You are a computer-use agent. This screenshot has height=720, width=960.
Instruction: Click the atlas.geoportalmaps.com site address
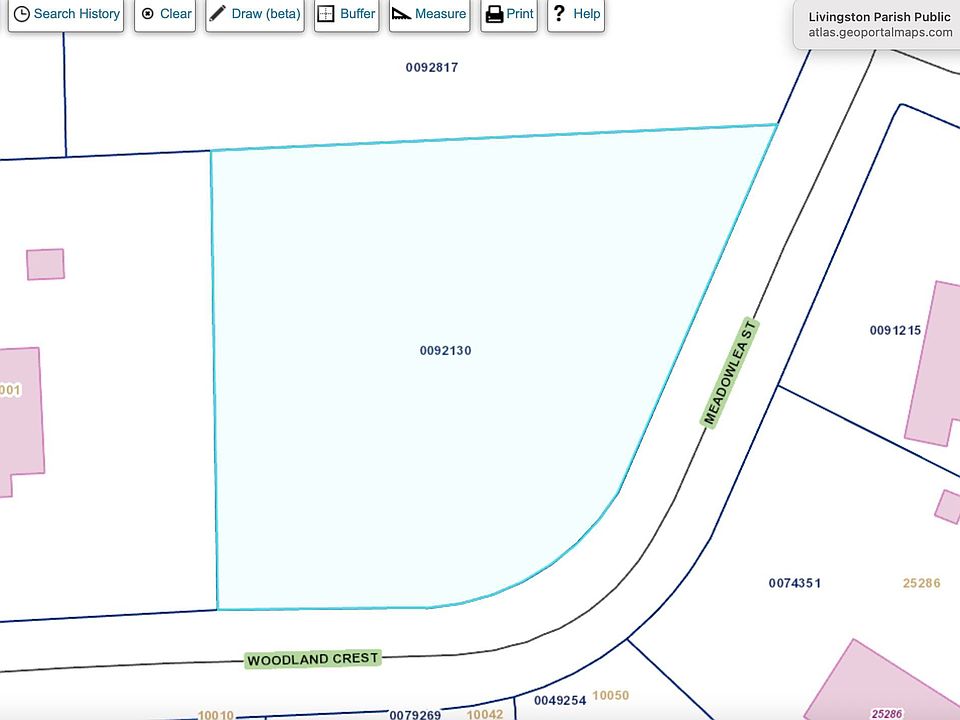click(880, 32)
